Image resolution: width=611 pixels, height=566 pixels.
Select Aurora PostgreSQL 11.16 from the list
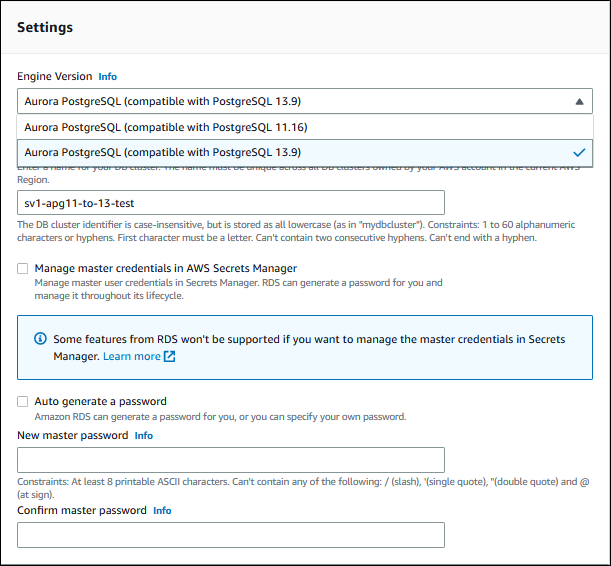(x=165, y=127)
